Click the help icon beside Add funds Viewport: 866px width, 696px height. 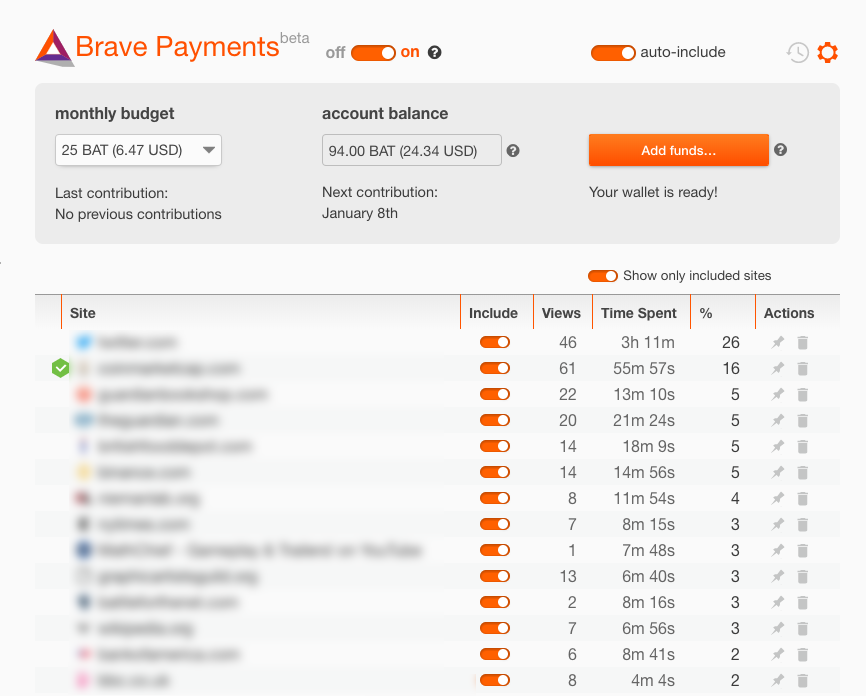780,150
